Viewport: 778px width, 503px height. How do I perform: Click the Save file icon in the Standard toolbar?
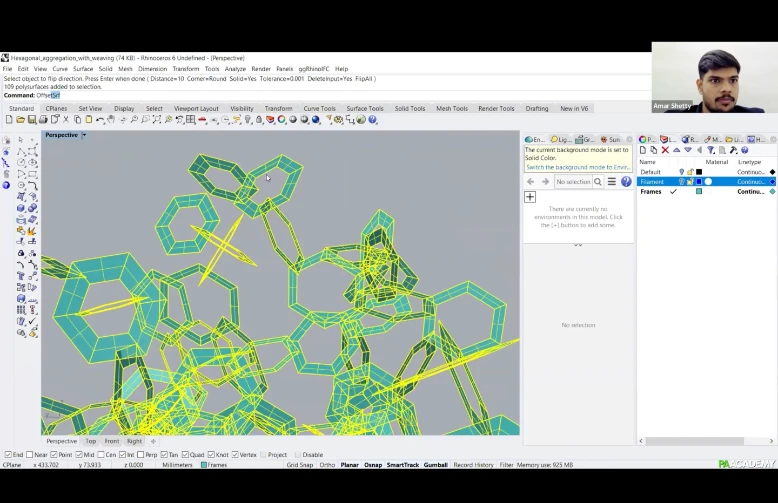click(x=32, y=120)
